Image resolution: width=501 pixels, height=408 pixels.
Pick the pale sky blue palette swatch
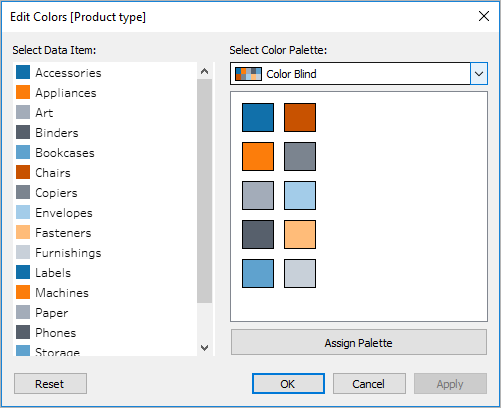[300, 195]
